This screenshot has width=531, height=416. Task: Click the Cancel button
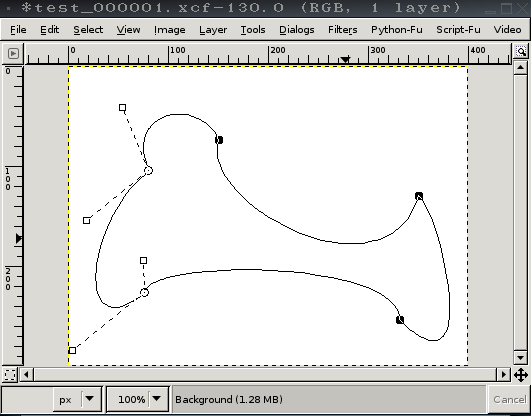pyautogui.click(x=509, y=400)
